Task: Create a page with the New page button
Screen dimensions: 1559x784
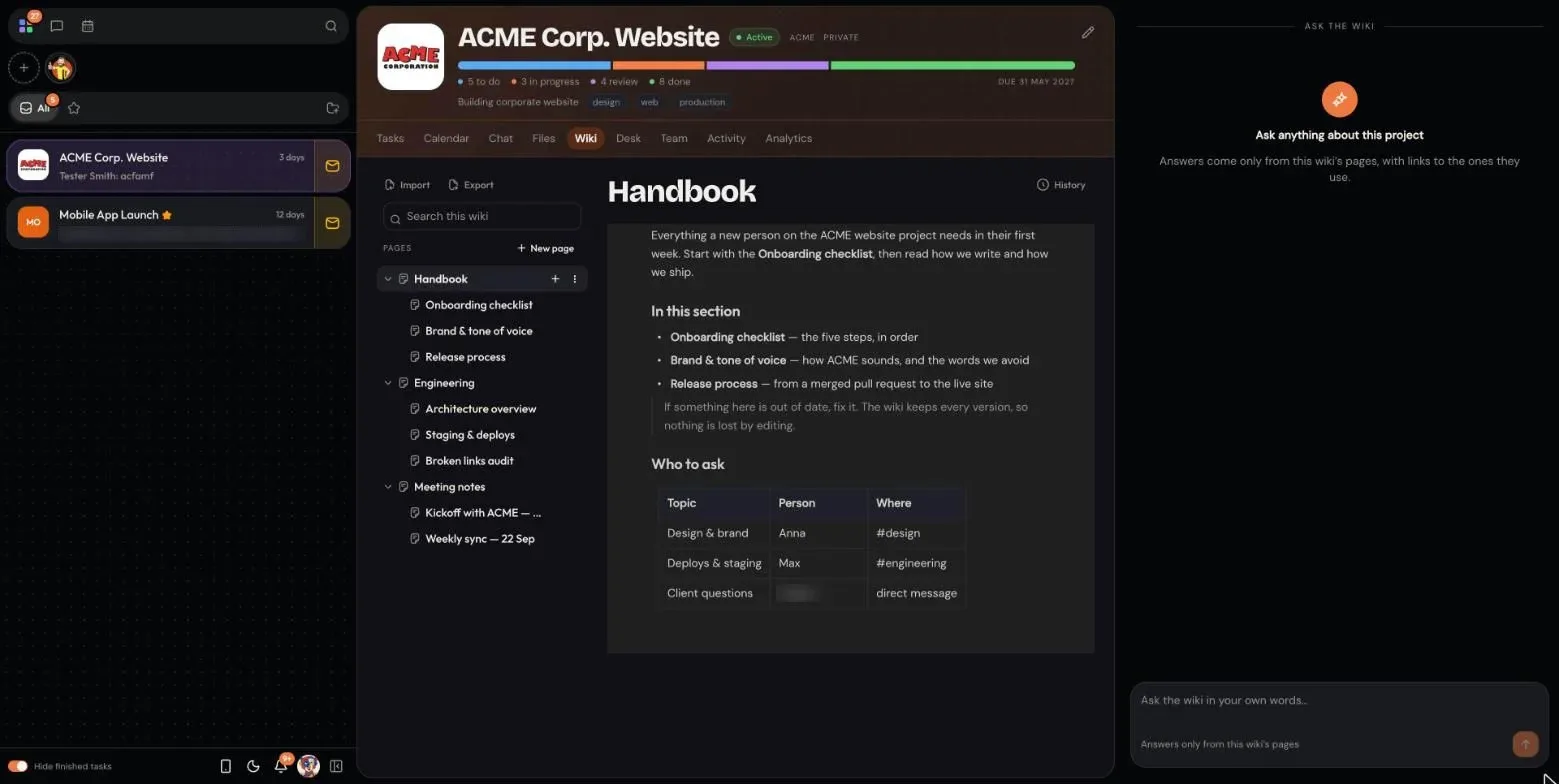Action: pyautogui.click(x=545, y=248)
